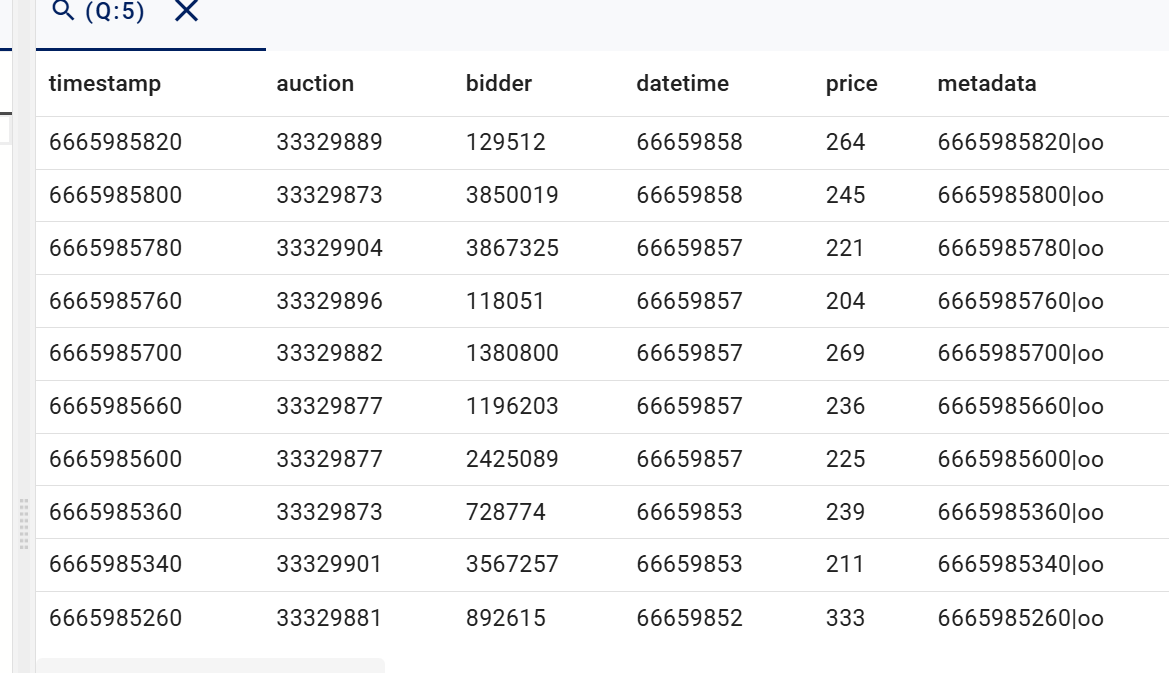The image size is (1169, 673).
Task: Click the datetime column header
Action: [x=682, y=84]
